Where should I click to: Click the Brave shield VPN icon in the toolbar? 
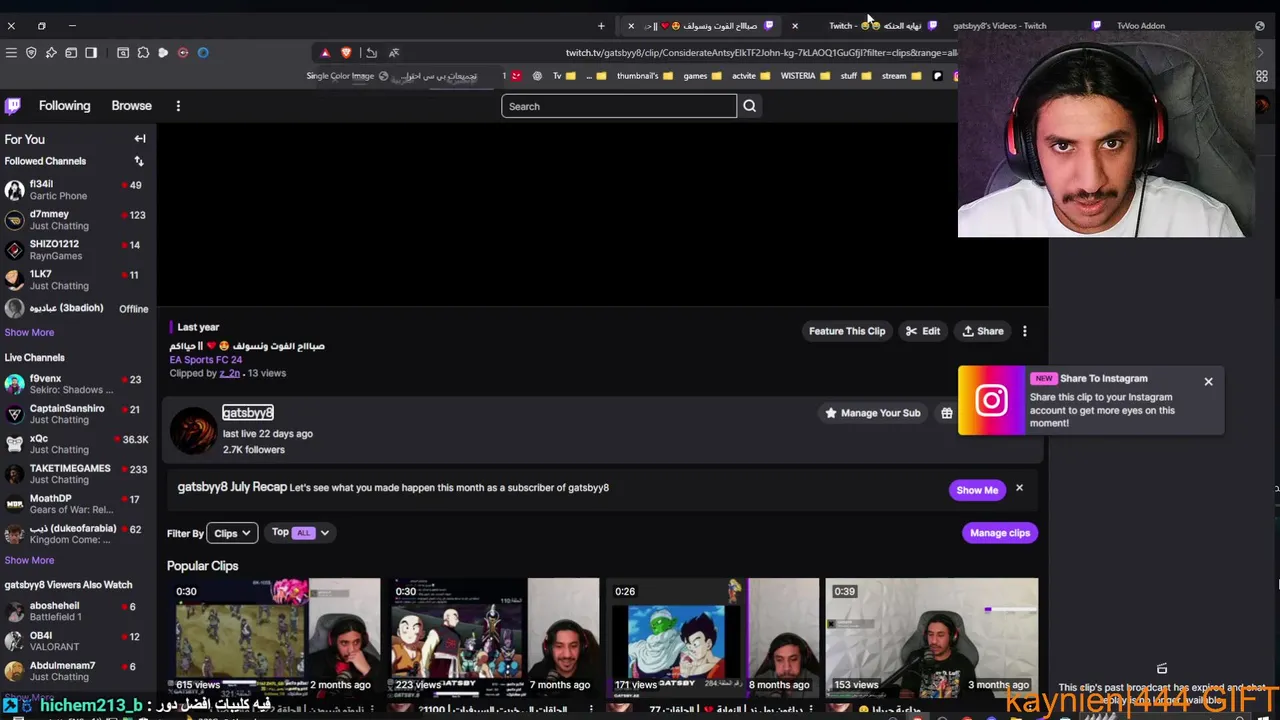[31, 52]
